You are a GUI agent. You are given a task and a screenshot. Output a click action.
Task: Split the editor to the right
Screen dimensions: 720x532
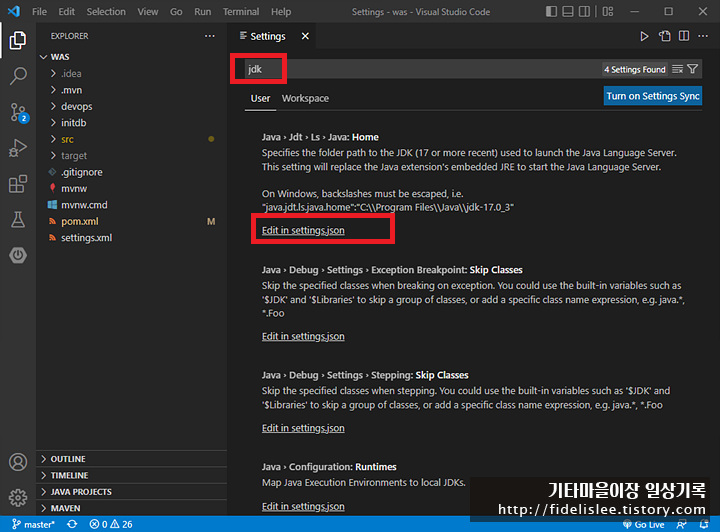click(684, 36)
